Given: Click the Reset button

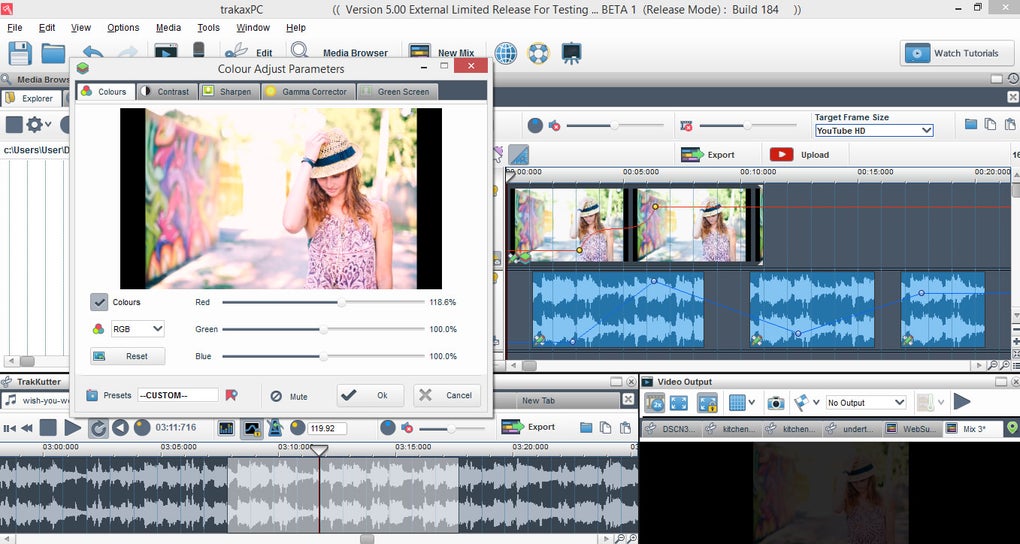Looking at the screenshot, I should coord(127,356).
